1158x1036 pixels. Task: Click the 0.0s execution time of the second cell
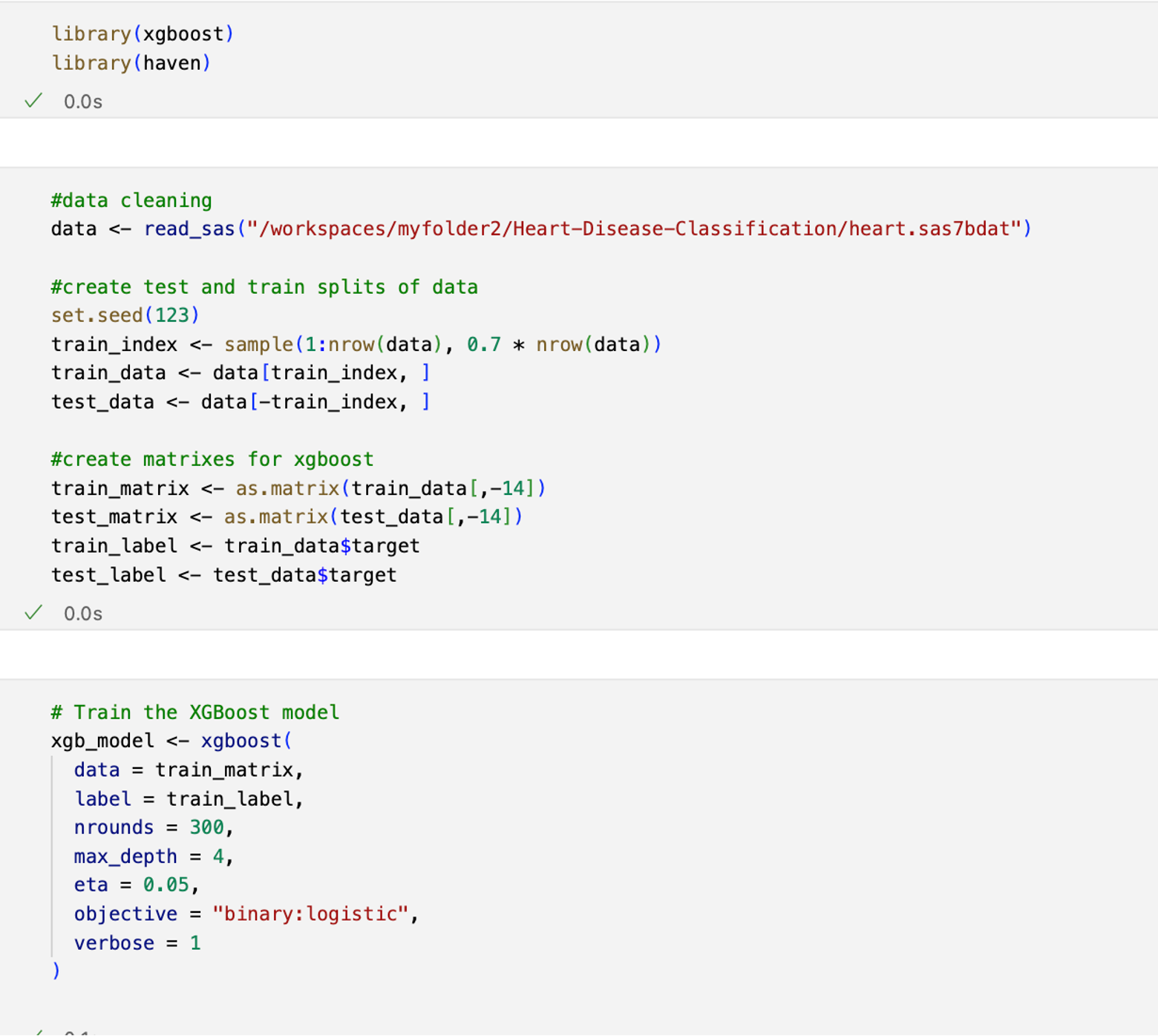(83, 614)
